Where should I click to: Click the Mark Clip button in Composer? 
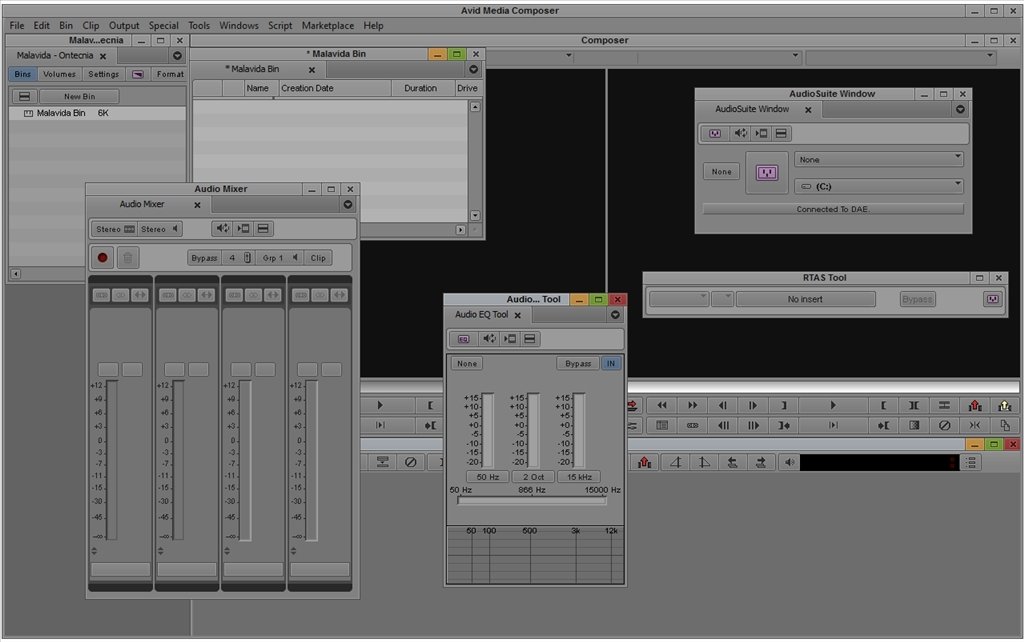click(914, 406)
